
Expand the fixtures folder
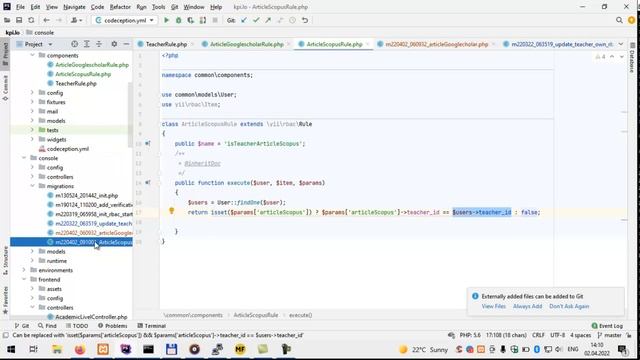click(x=32, y=102)
